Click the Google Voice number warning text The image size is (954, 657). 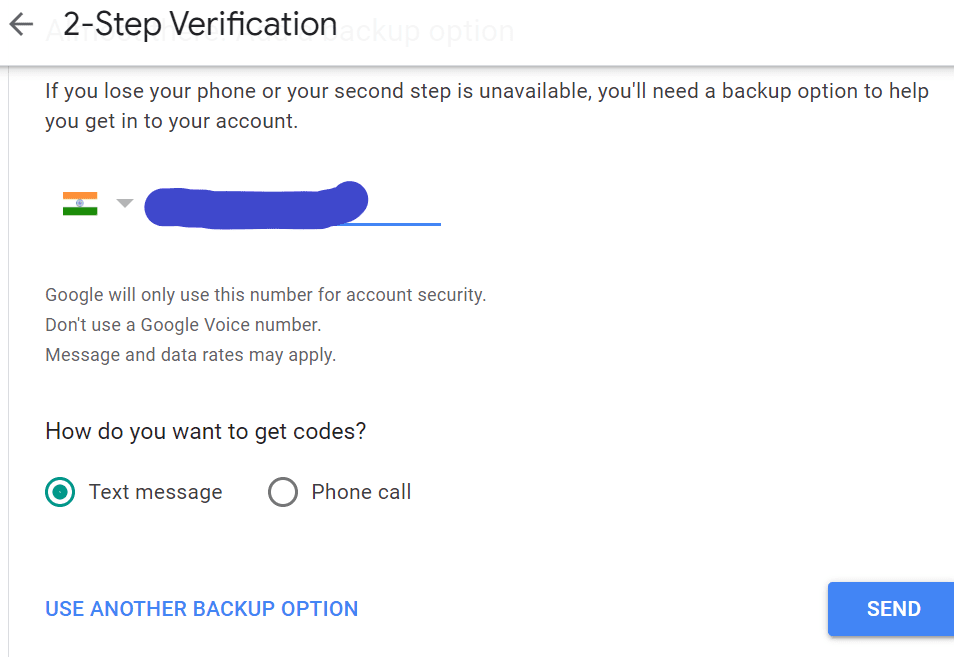point(183,325)
